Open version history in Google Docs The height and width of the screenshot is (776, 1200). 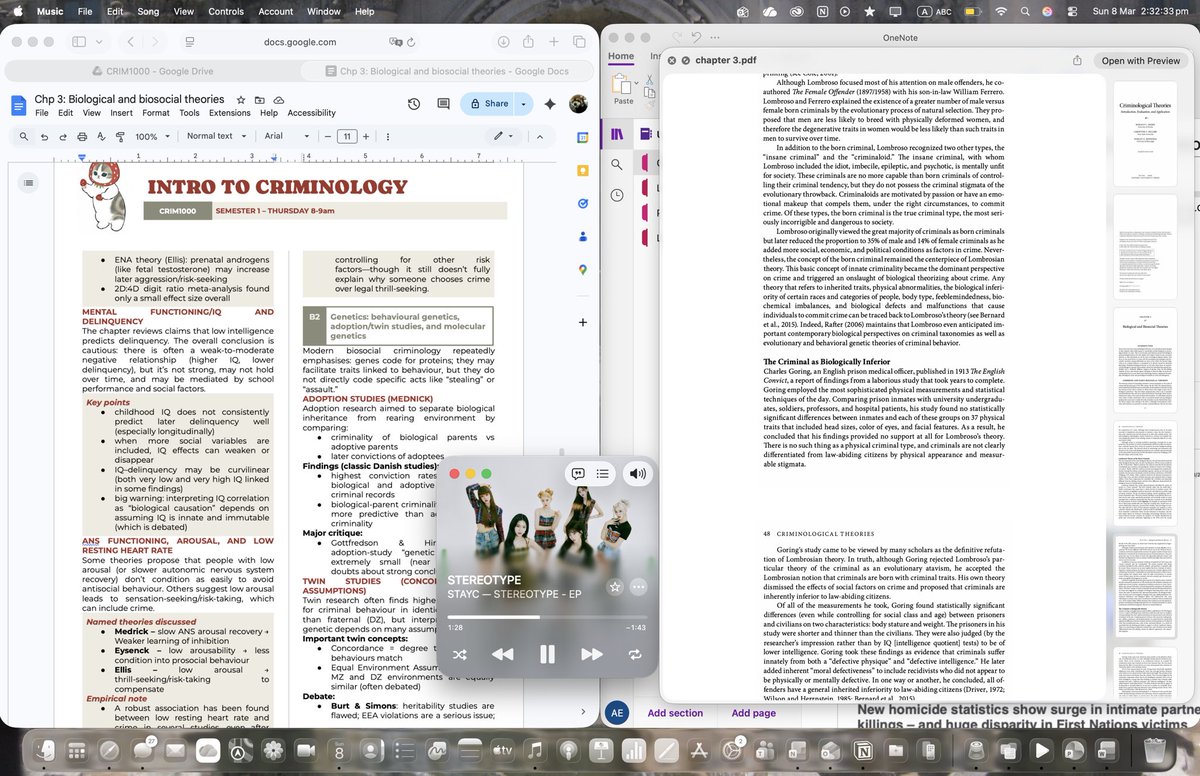pyautogui.click(x=414, y=104)
